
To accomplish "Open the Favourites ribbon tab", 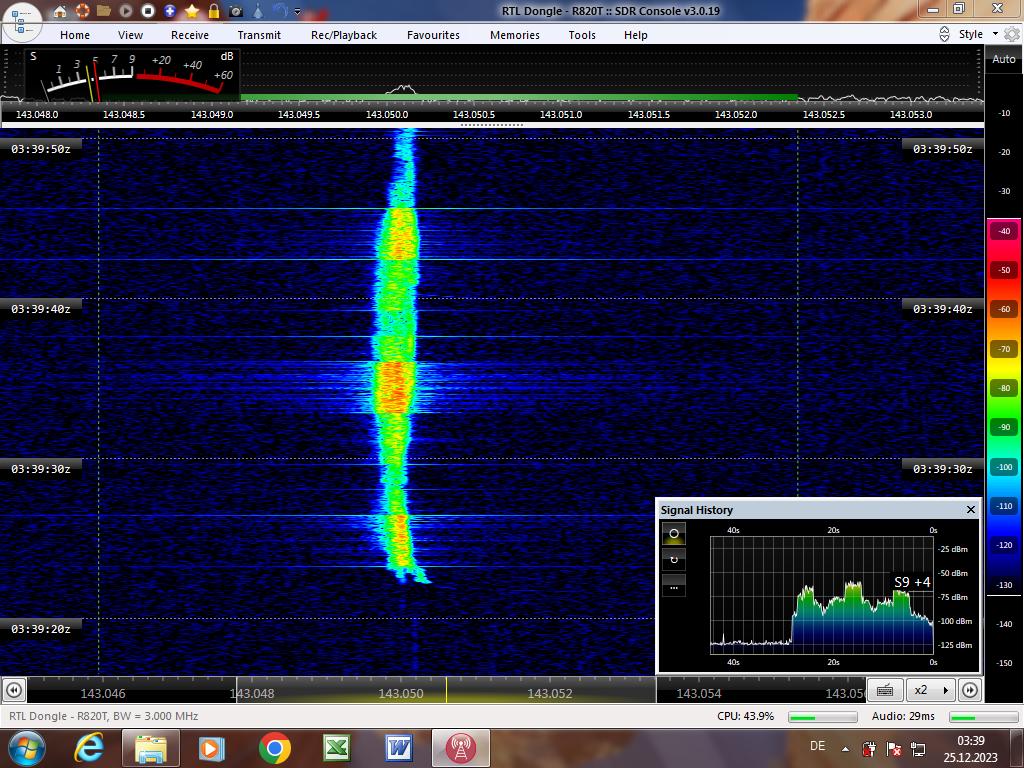I will tap(433, 35).
